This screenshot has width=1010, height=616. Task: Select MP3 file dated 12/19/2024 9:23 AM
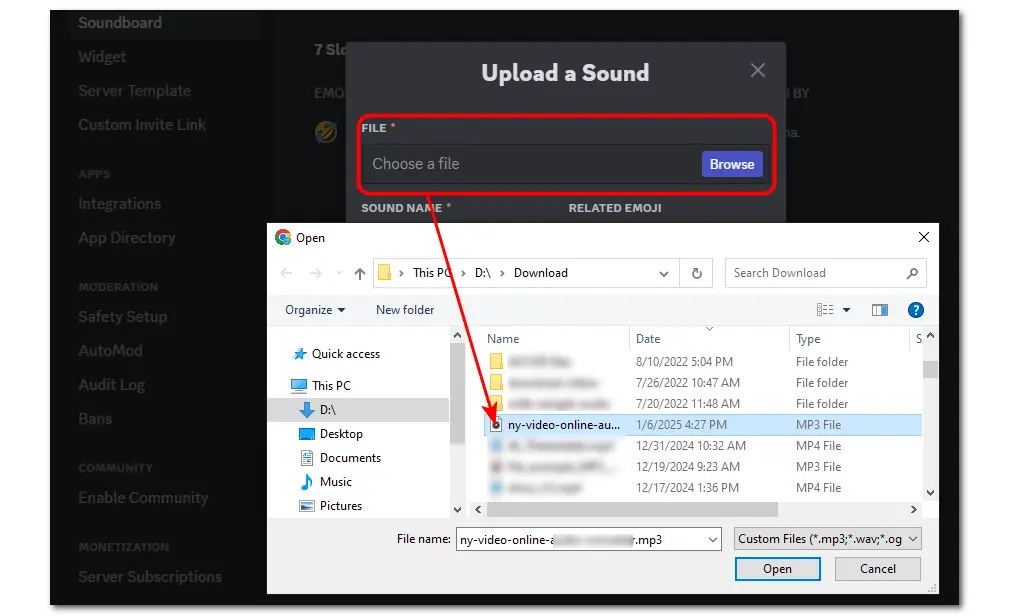703,467
